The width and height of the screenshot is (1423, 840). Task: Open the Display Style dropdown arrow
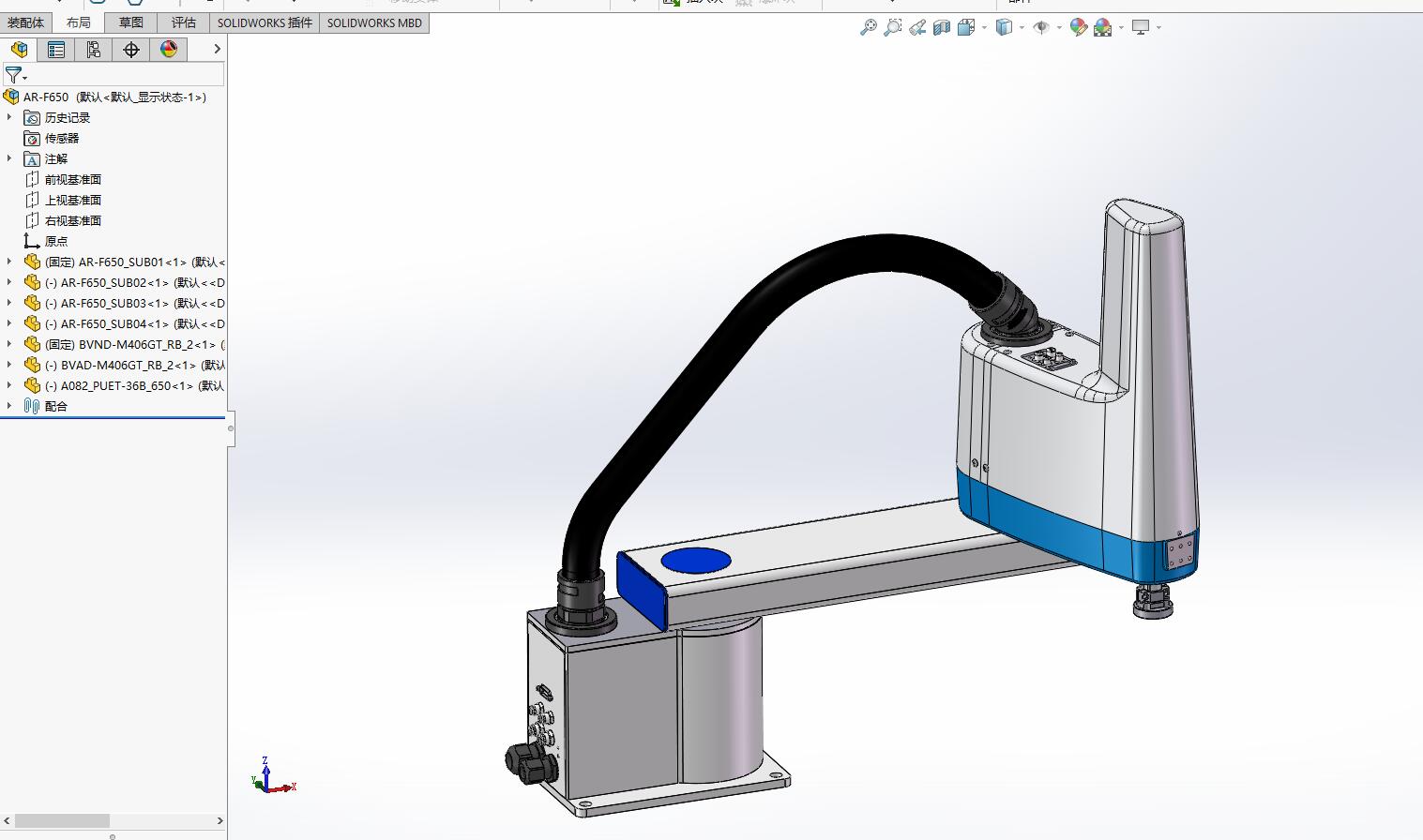[1022, 27]
